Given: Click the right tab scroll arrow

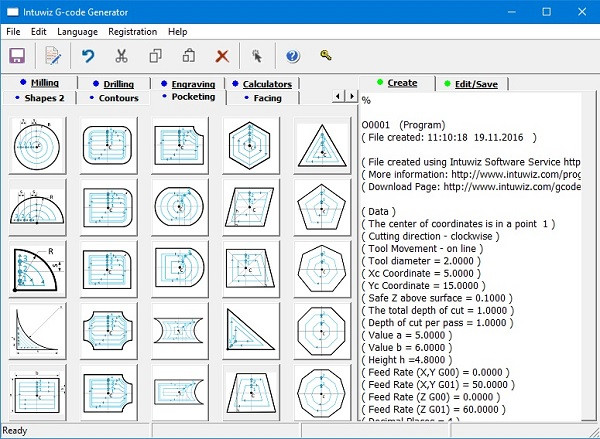Looking at the screenshot, I should click(x=351, y=96).
